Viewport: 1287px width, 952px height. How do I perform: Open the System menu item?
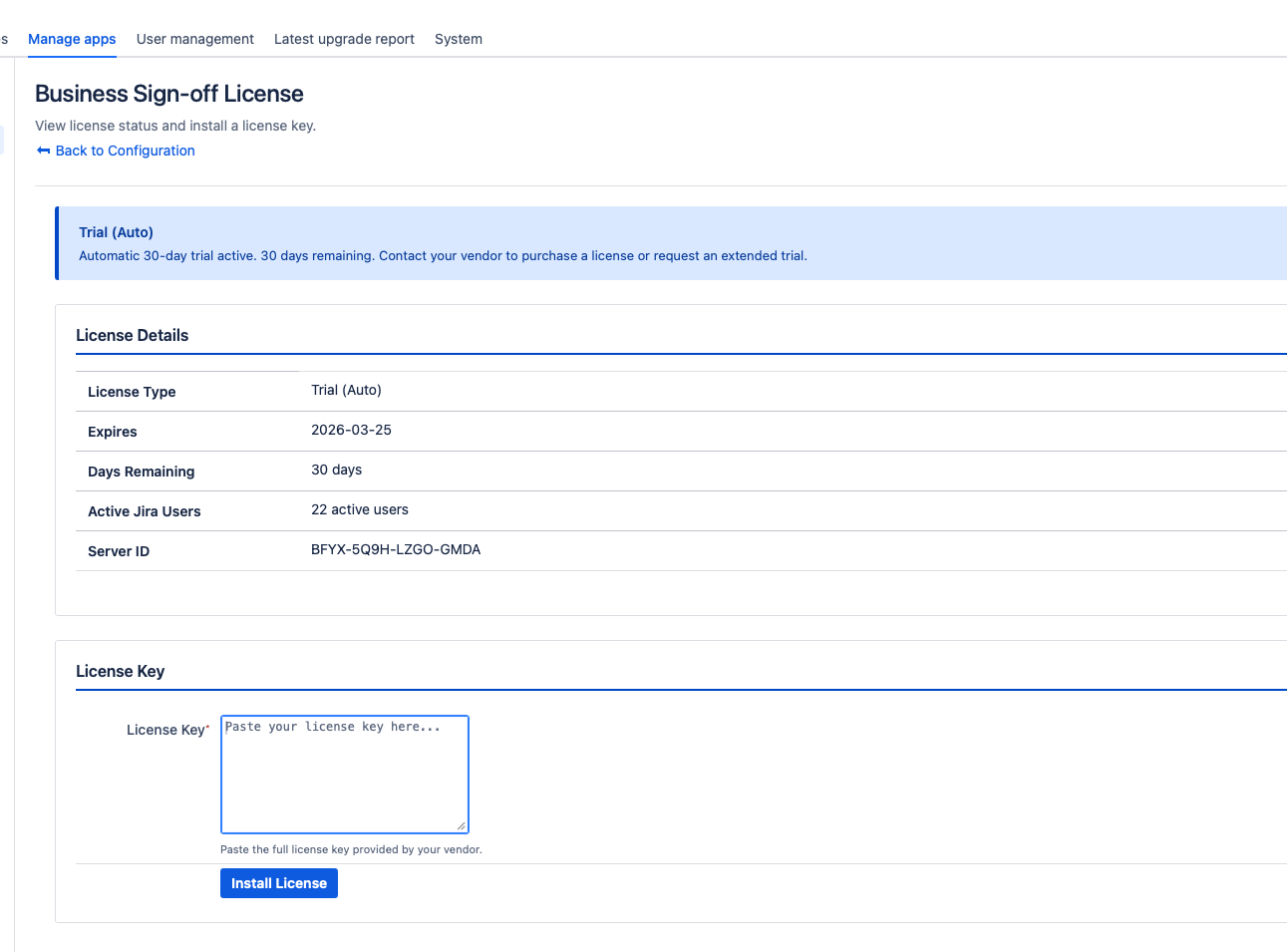click(458, 39)
